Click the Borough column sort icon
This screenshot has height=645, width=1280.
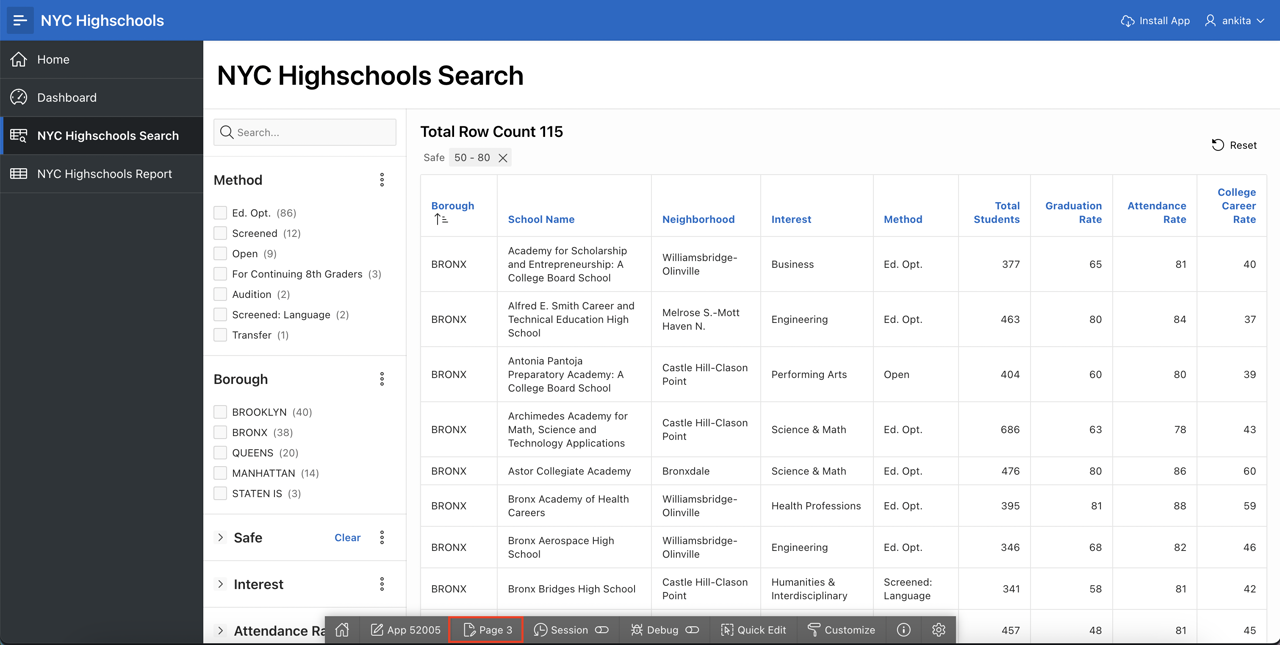pyautogui.click(x=441, y=219)
